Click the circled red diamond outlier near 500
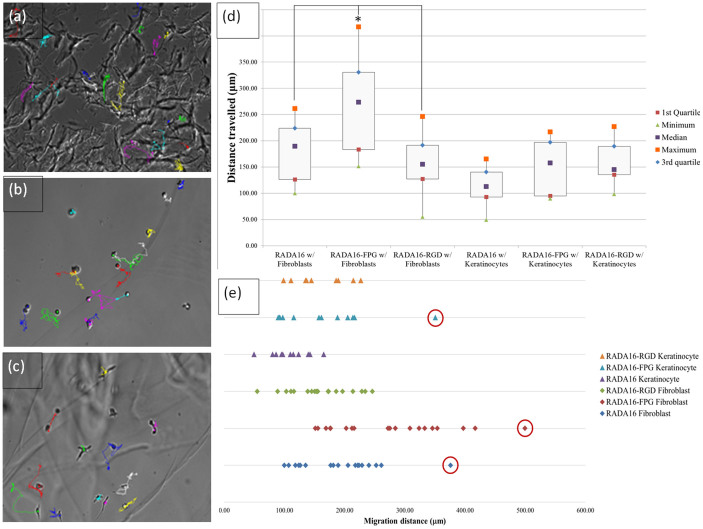 click(x=525, y=428)
